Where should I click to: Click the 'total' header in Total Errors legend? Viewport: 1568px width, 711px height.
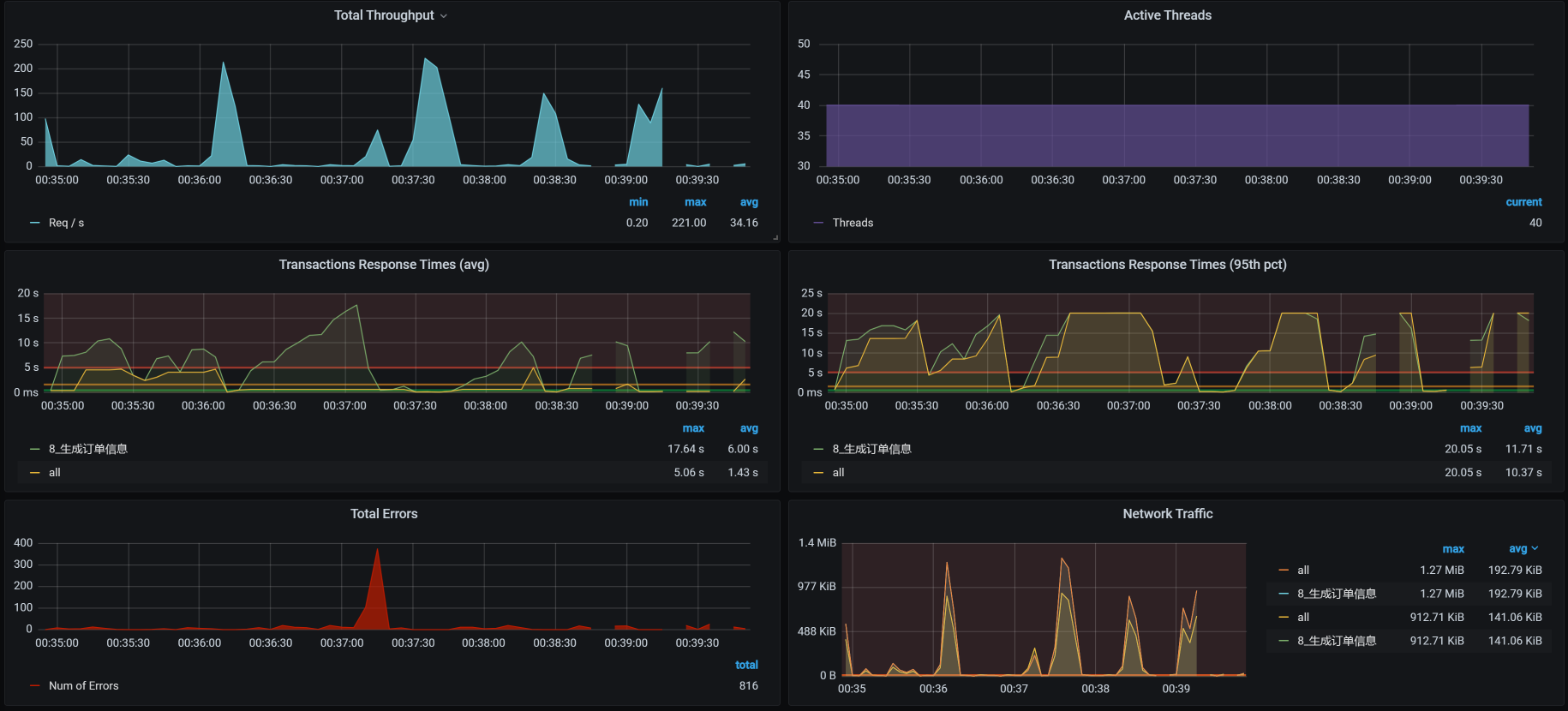pyautogui.click(x=746, y=665)
